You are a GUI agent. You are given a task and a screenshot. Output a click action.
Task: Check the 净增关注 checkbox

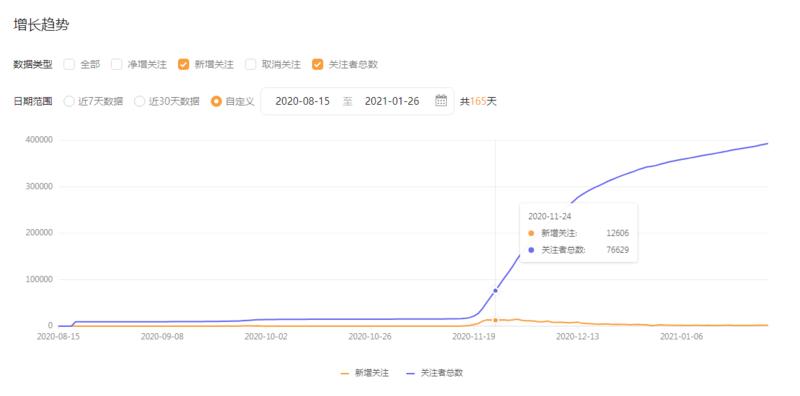click(117, 64)
